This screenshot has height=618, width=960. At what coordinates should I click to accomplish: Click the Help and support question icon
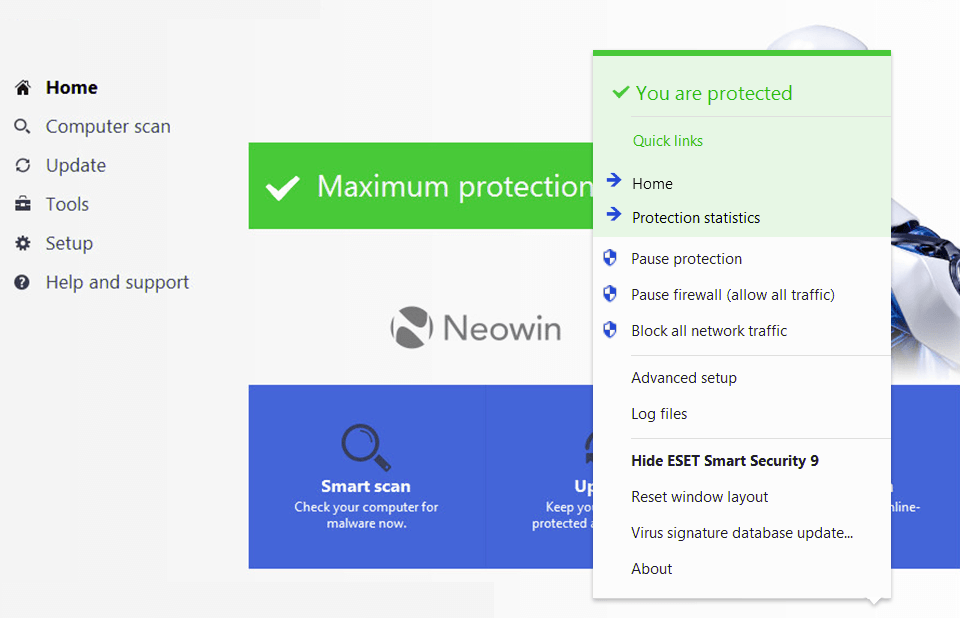[22, 283]
